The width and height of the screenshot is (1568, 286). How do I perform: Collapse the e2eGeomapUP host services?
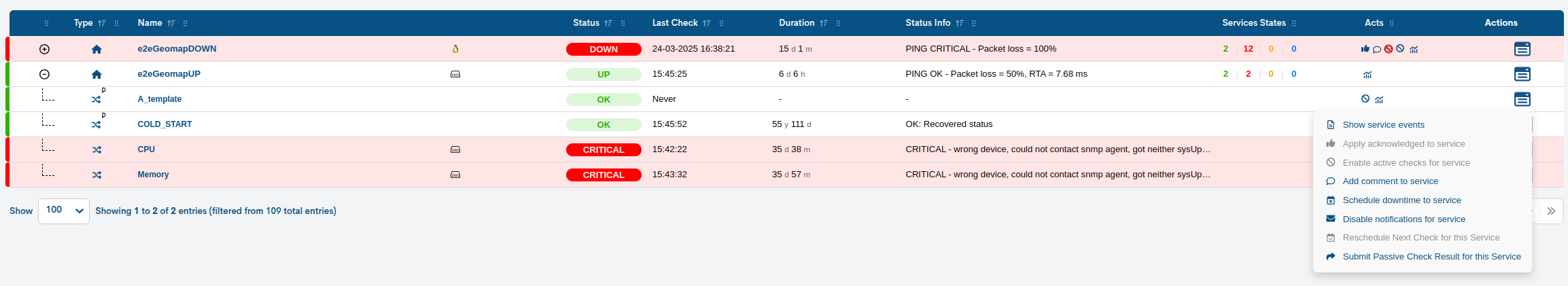click(45, 74)
